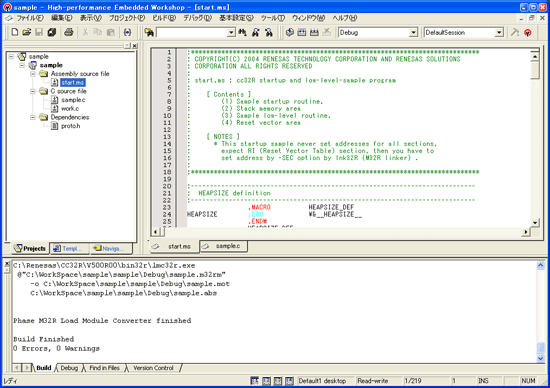Click the Print toolbar icon

coord(69,32)
